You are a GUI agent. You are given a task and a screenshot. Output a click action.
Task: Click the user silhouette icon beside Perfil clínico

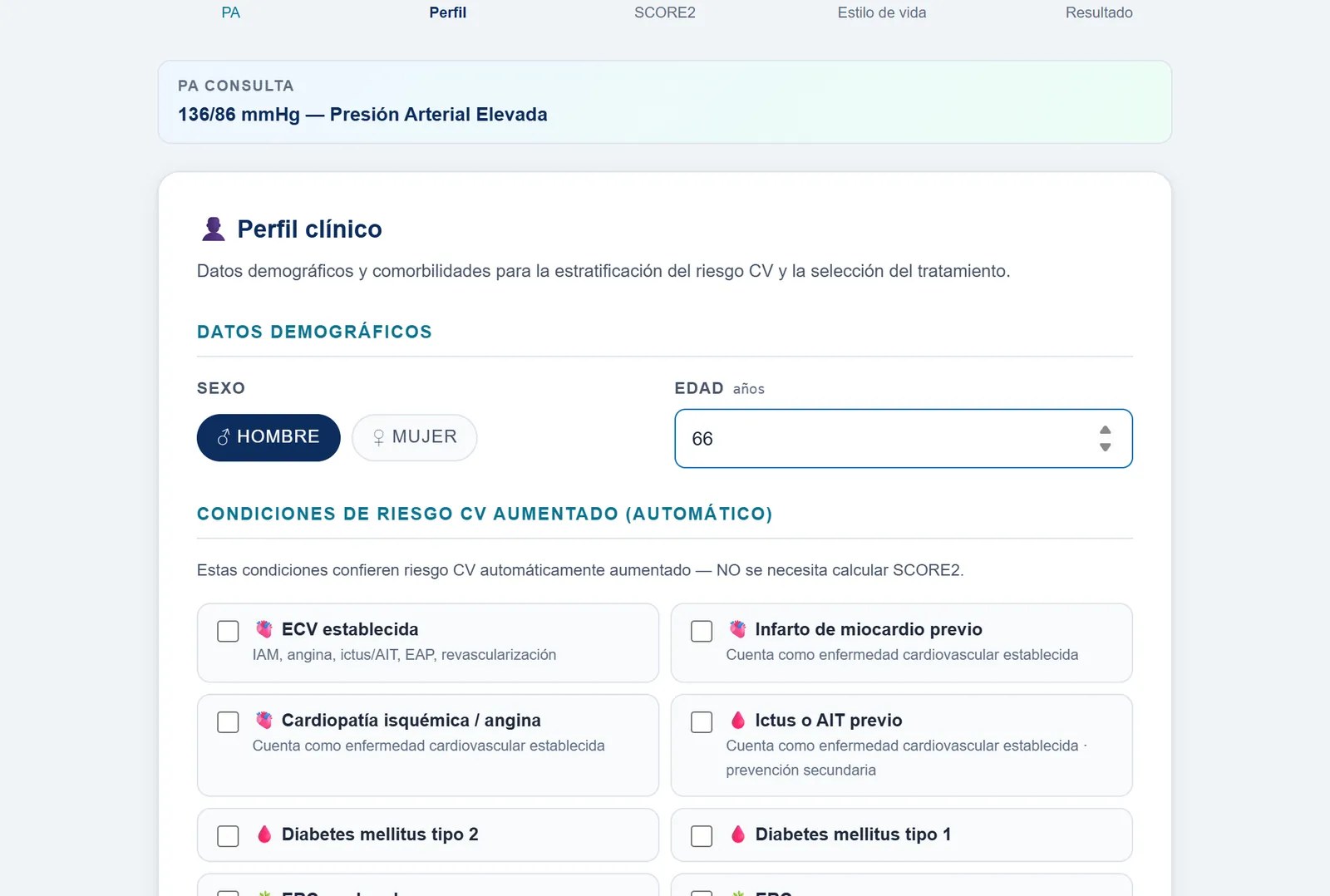point(214,229)
